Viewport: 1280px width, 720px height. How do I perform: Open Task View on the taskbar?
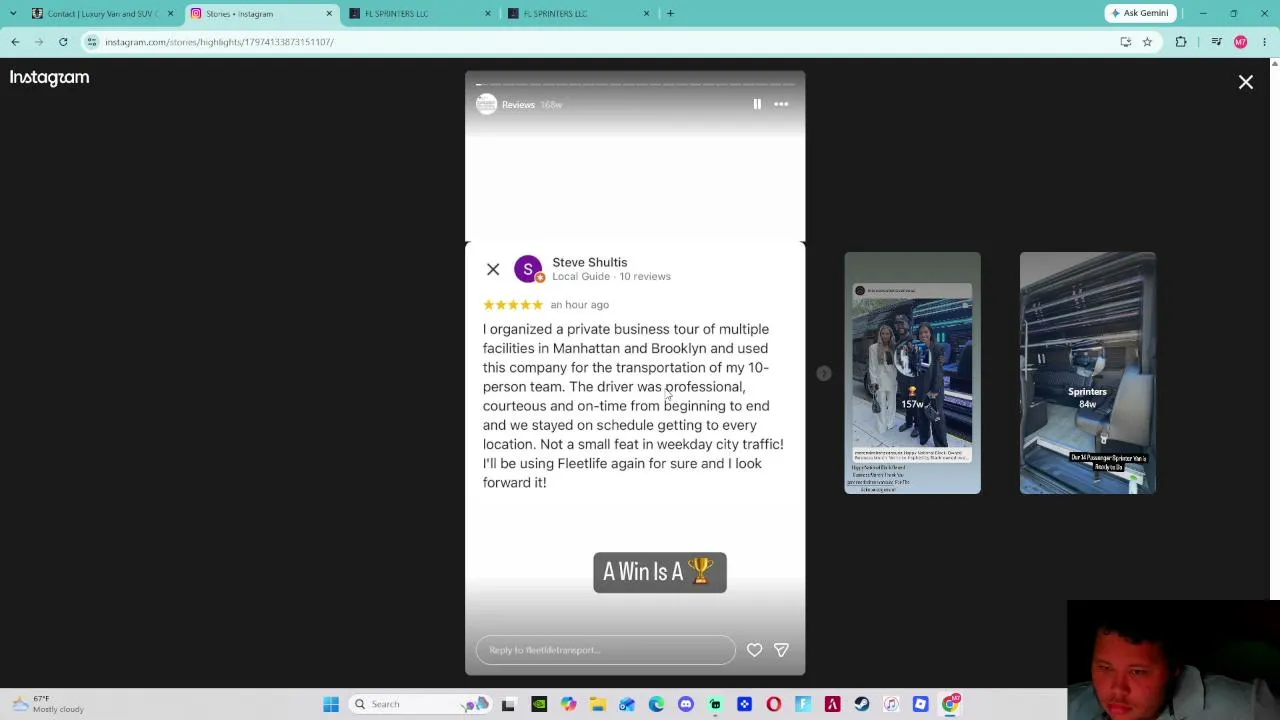click(508, 704)
